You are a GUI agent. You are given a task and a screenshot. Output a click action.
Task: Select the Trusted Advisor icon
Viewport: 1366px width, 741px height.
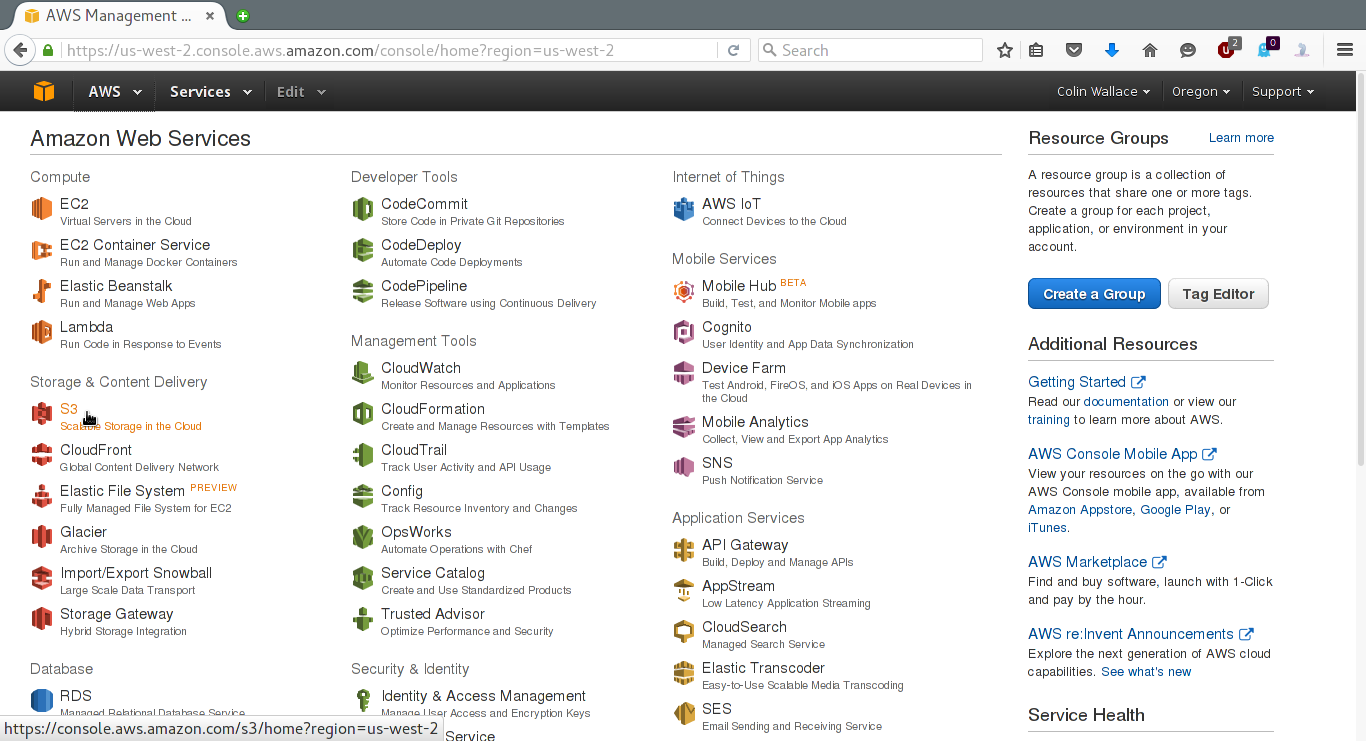(x=363, y=619)
